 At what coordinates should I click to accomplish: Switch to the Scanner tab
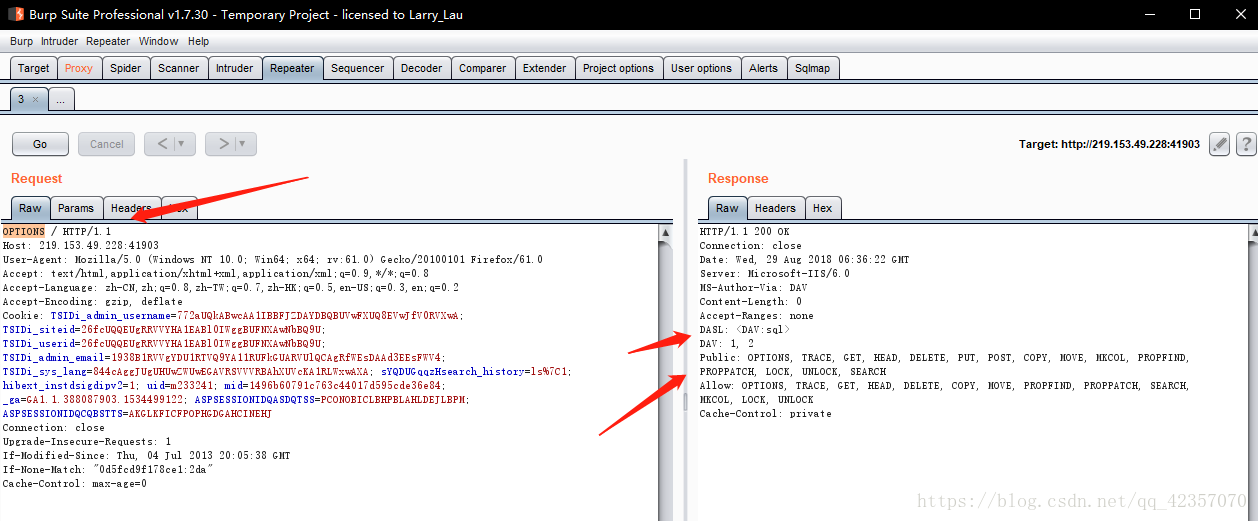coord(179,68)
